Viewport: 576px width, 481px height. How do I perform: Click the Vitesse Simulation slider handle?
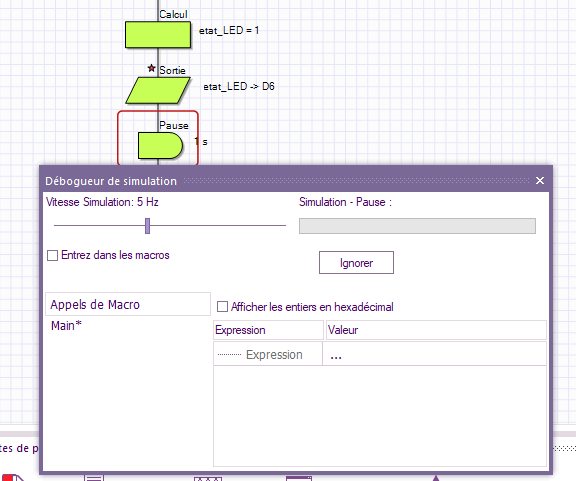(147, 226)
